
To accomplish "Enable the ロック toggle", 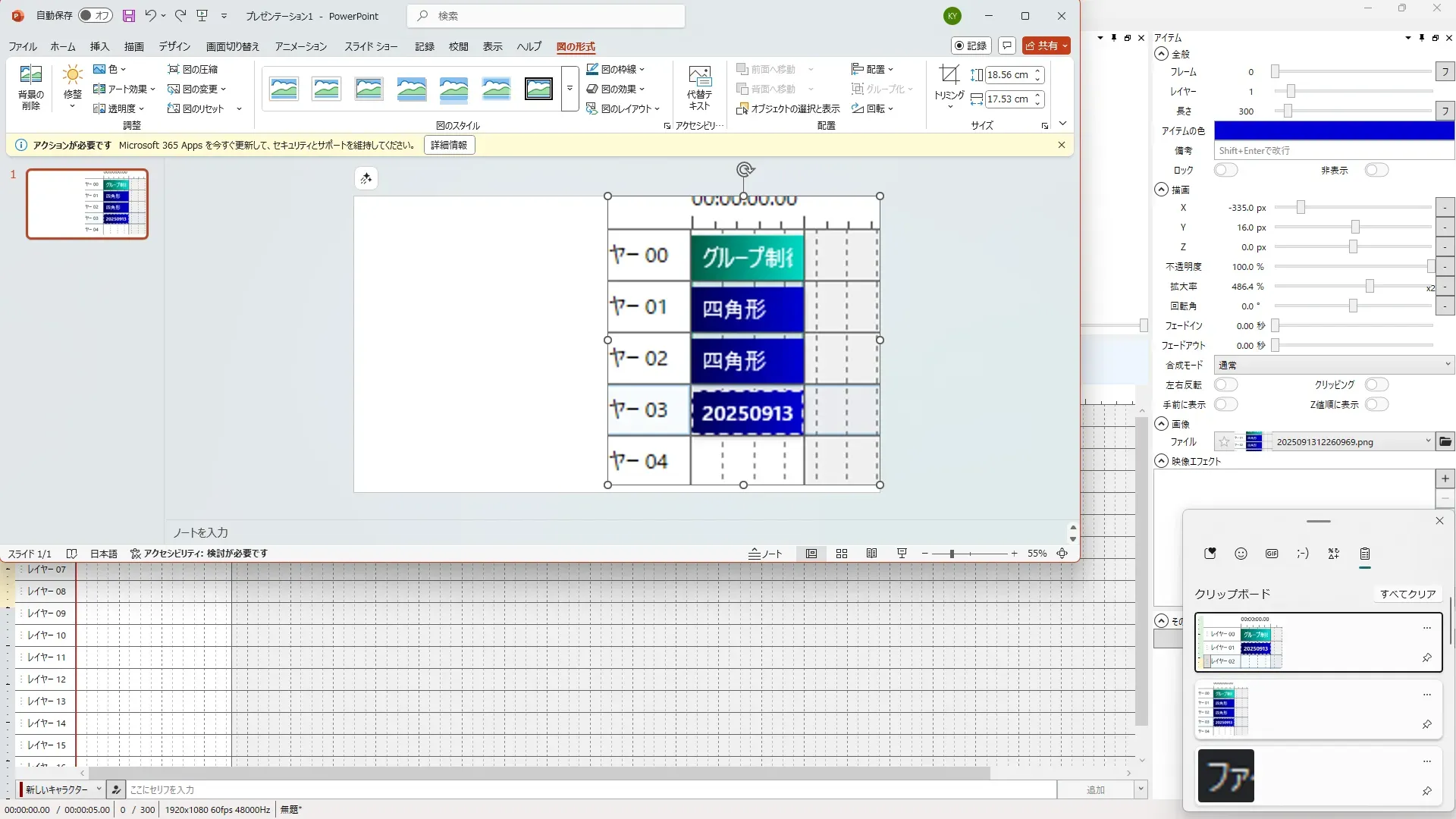I will [1225, 170].
